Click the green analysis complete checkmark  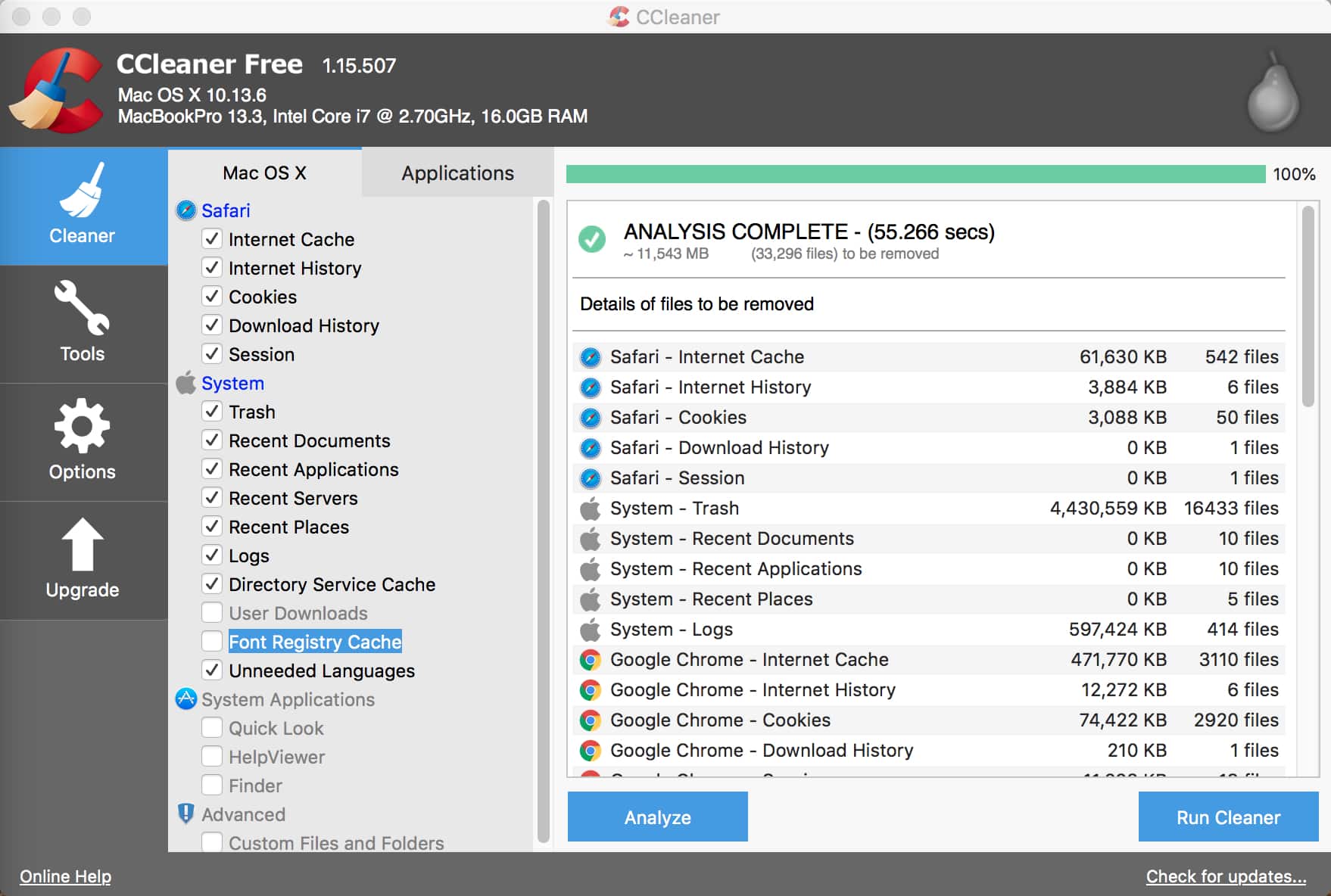click(592, 239)
